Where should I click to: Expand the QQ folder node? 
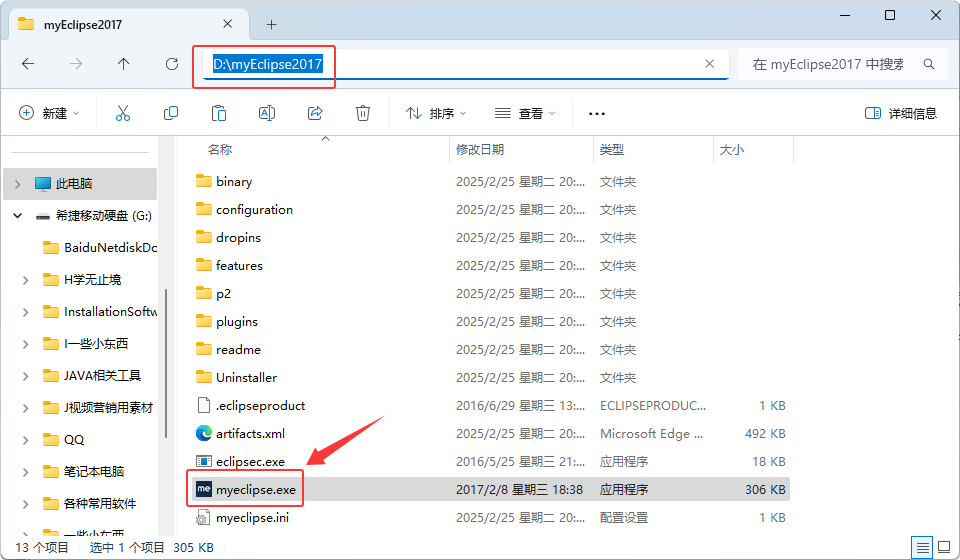pos(26,439)
